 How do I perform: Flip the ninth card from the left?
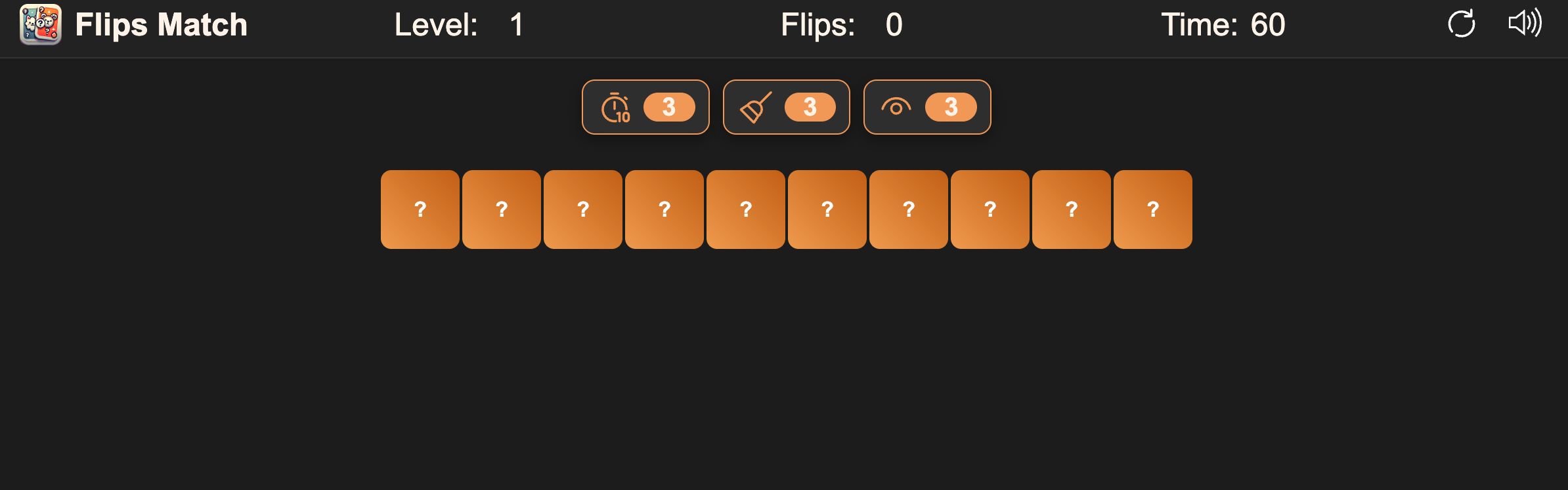click(1072, 210)
